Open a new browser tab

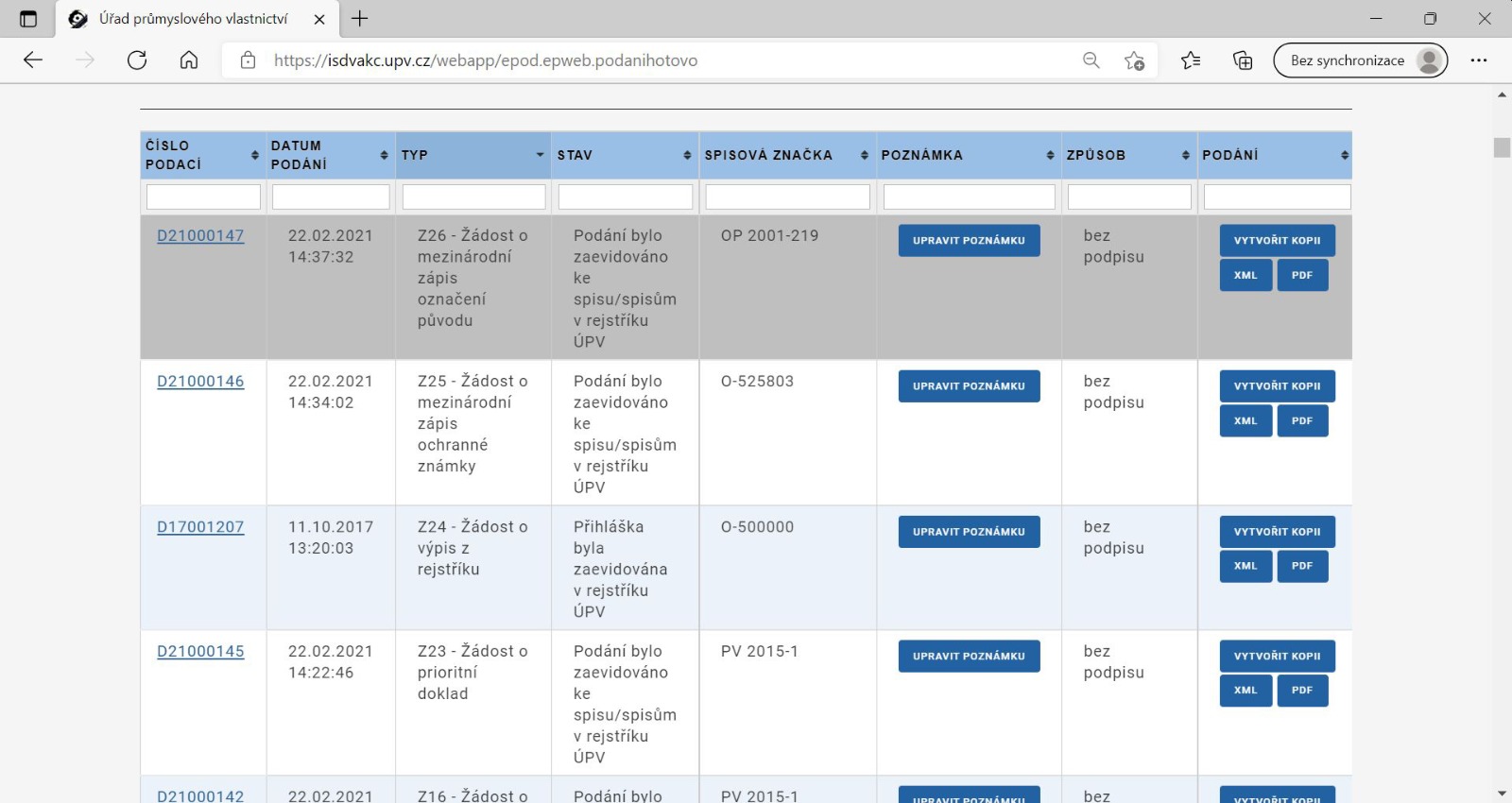pos(360,19)
